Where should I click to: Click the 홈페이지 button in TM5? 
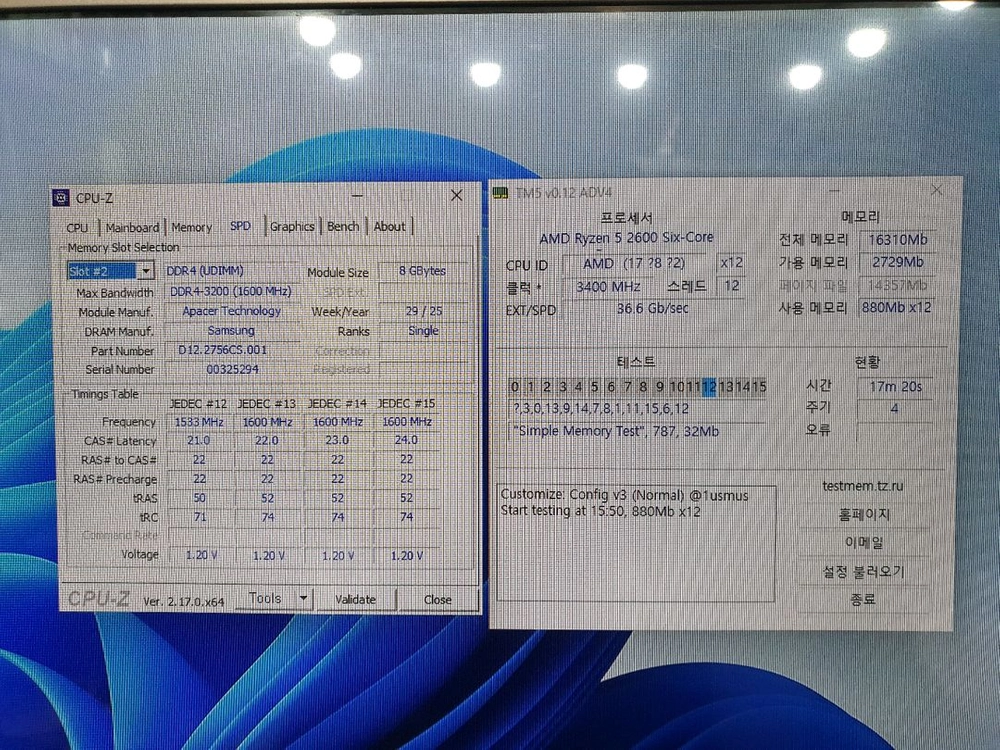pyautogui.click(x=864, y=515)
